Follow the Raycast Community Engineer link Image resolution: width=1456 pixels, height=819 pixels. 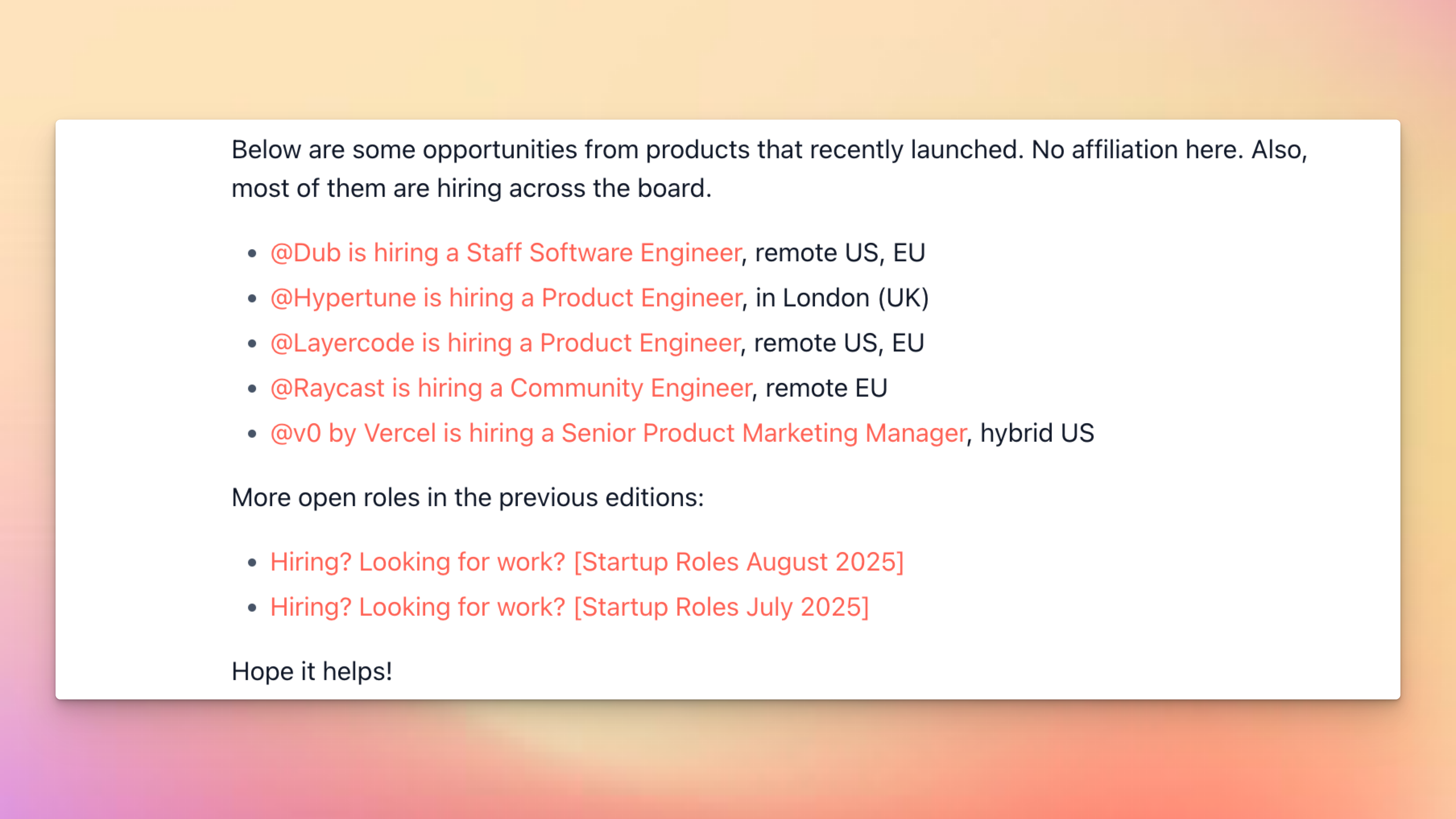(511, 388)
